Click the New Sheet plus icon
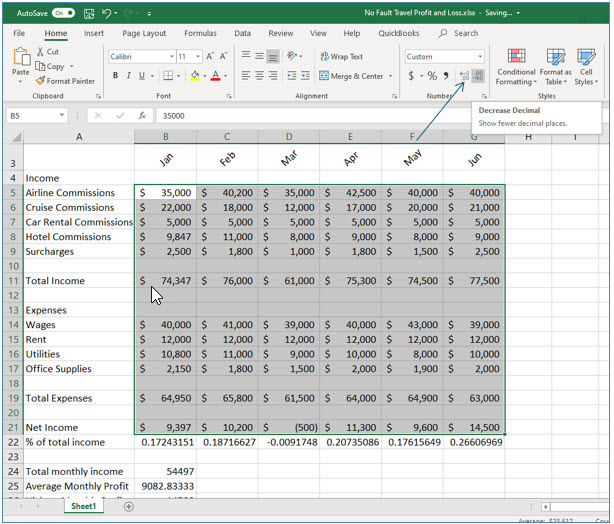 pos(128,507)
